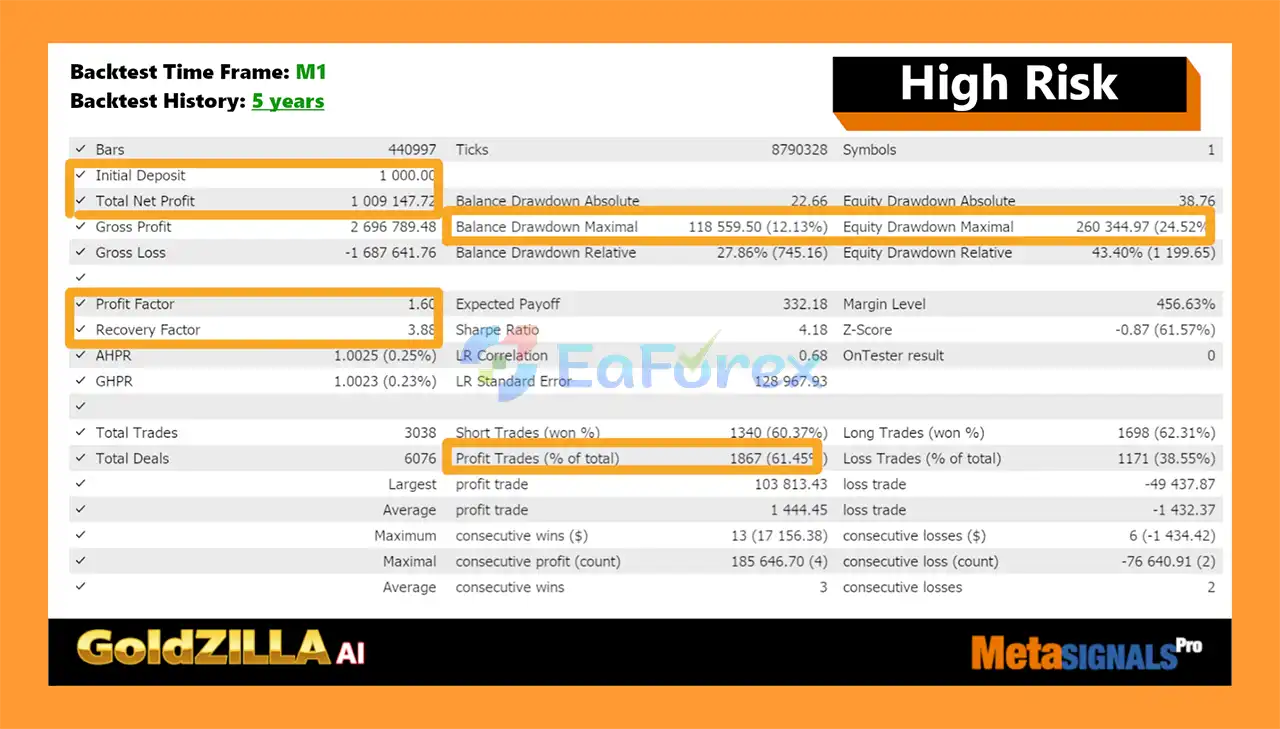
Task: Toggle the checkmark next to Gross Loss
Action: coord(81,252)
